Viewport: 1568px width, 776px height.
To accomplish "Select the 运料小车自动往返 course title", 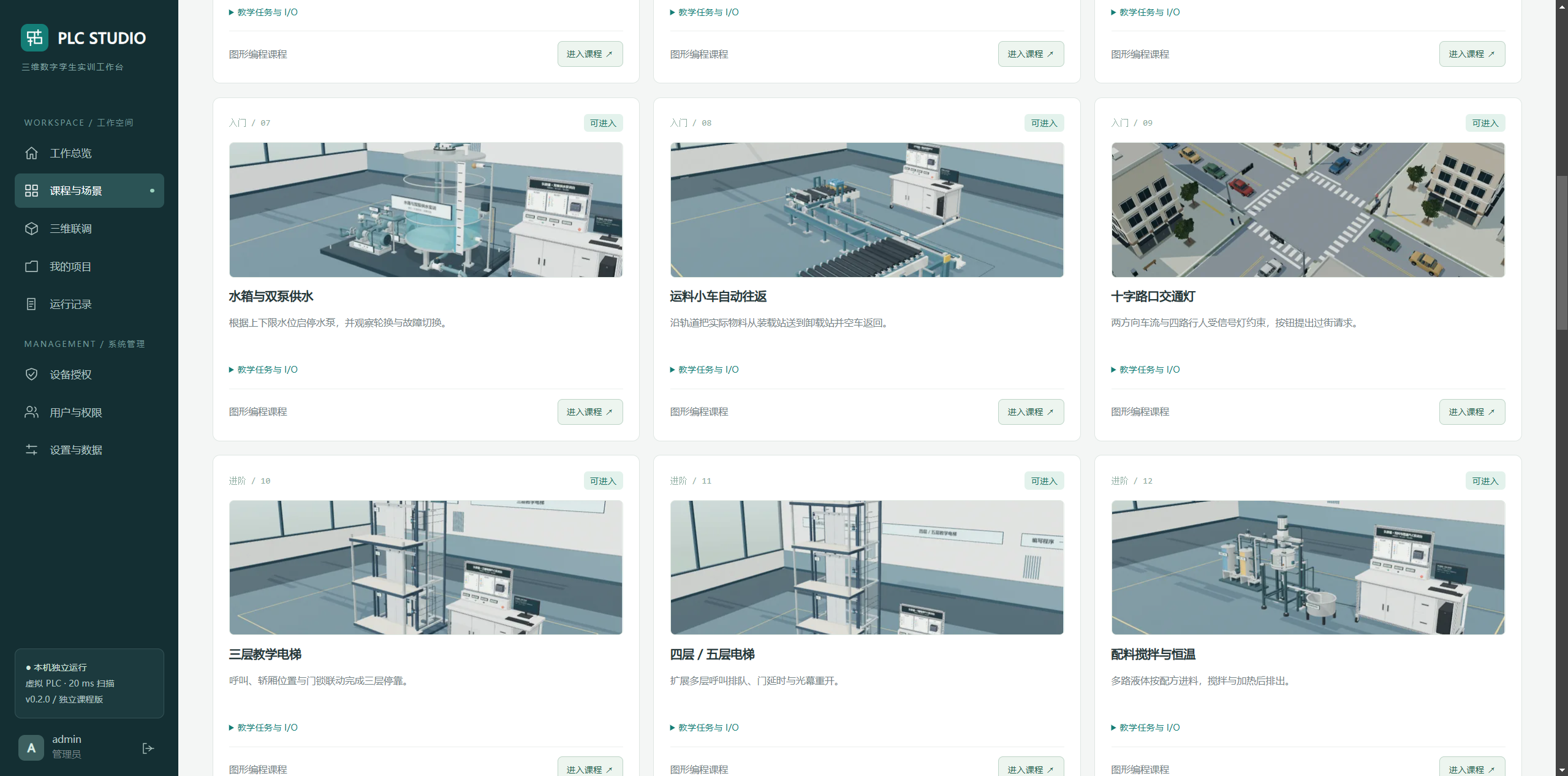I will click(x=718, y=297).
